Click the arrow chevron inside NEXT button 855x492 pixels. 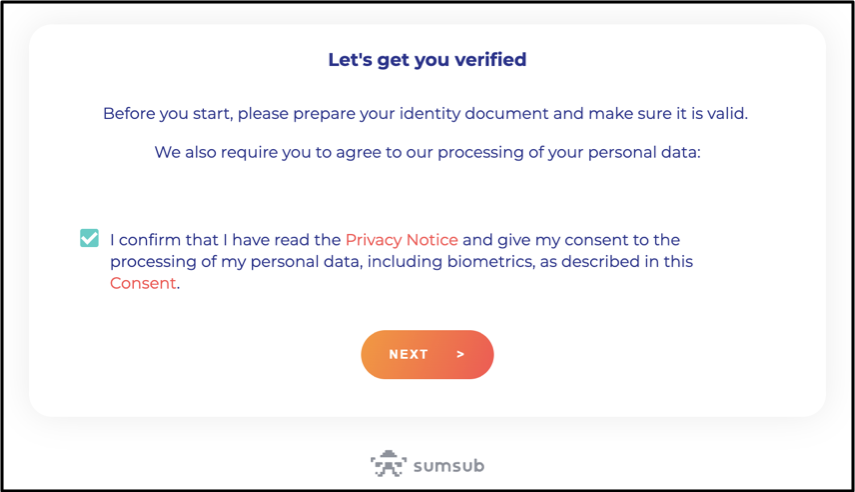tap(460, 354)
